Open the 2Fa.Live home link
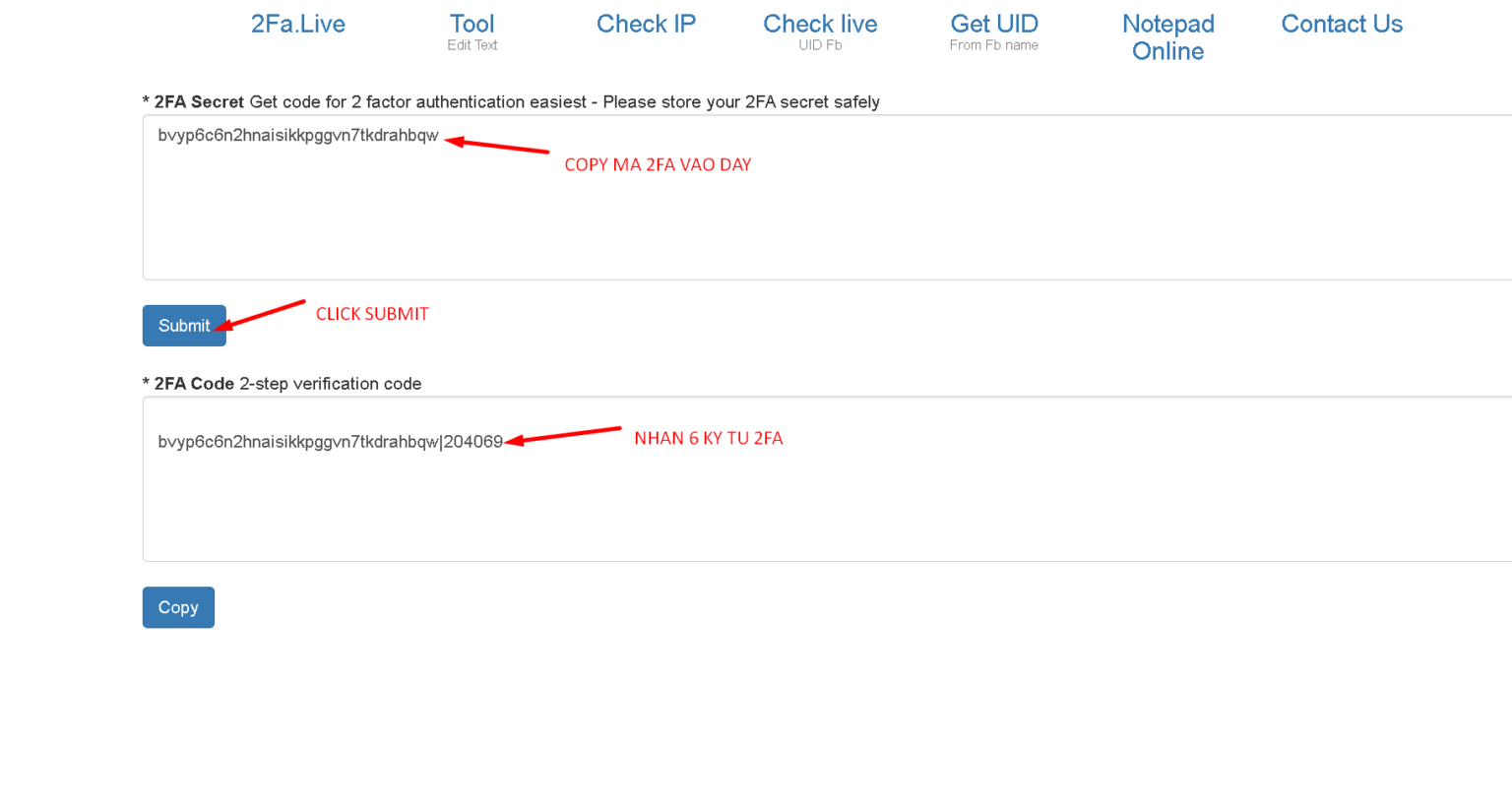Image resolution: width=1512 pixels, height=808 pixels. click(x=297, y=25)
